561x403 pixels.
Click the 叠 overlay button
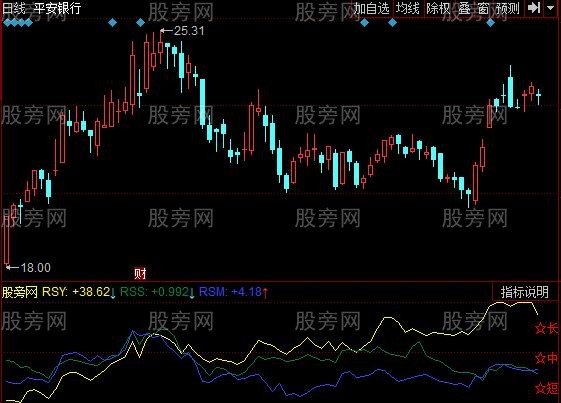click(x=464, y=9)
